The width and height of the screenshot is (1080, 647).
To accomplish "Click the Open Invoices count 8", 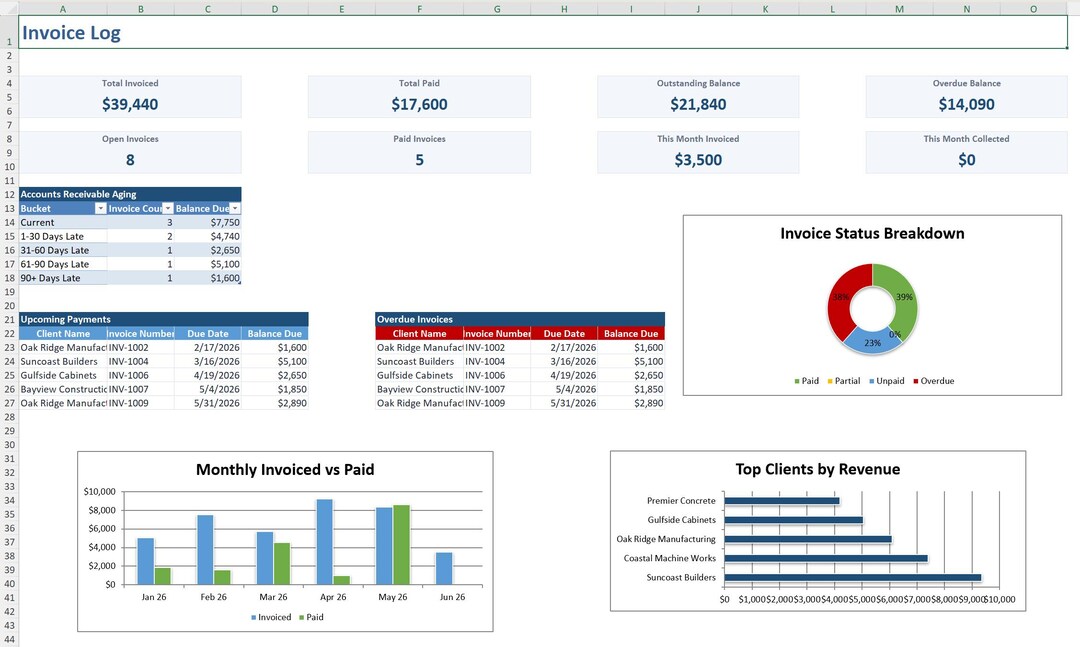I will (x=130, y=160).
